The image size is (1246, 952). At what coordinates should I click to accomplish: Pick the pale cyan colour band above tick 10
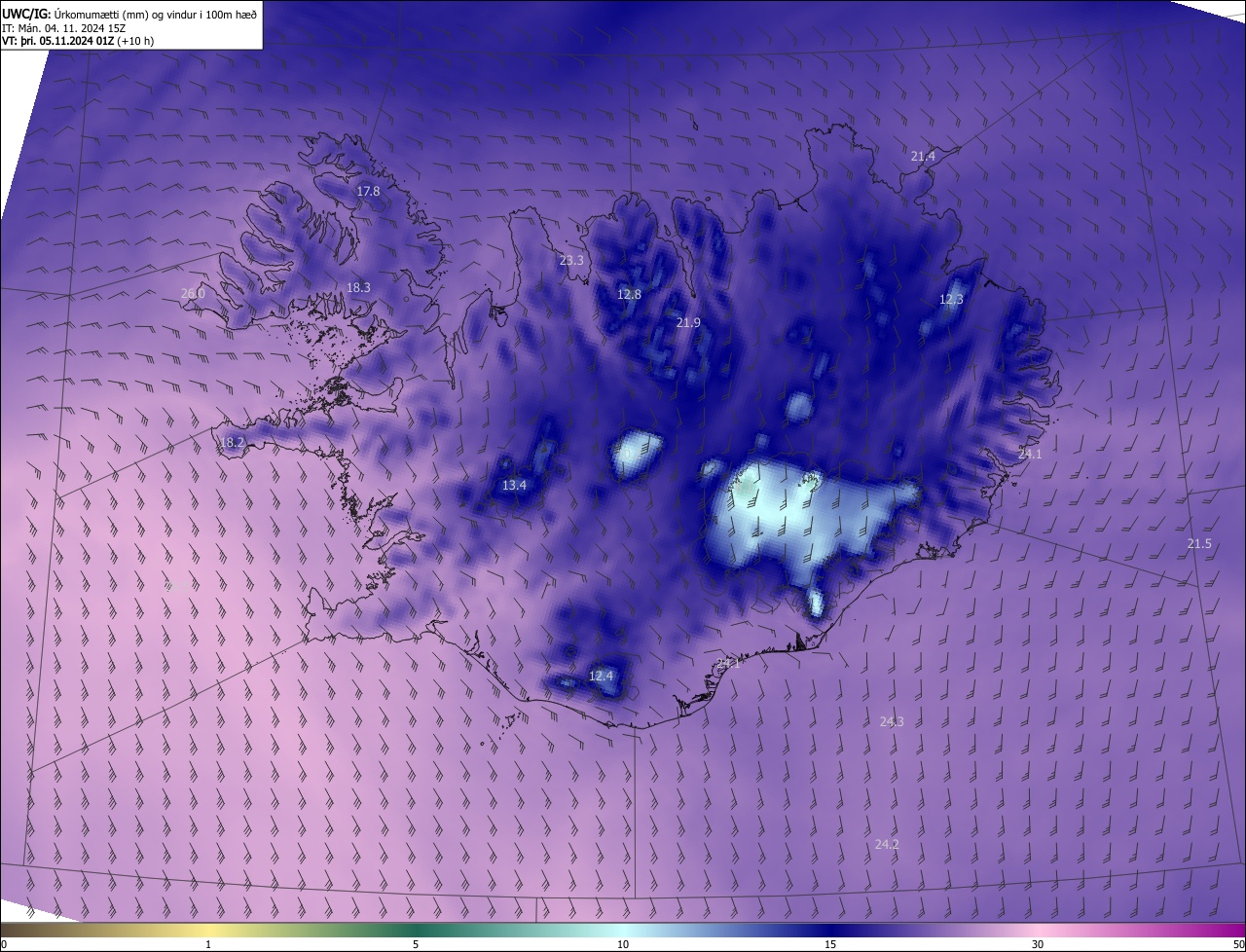tap(623, 931)
